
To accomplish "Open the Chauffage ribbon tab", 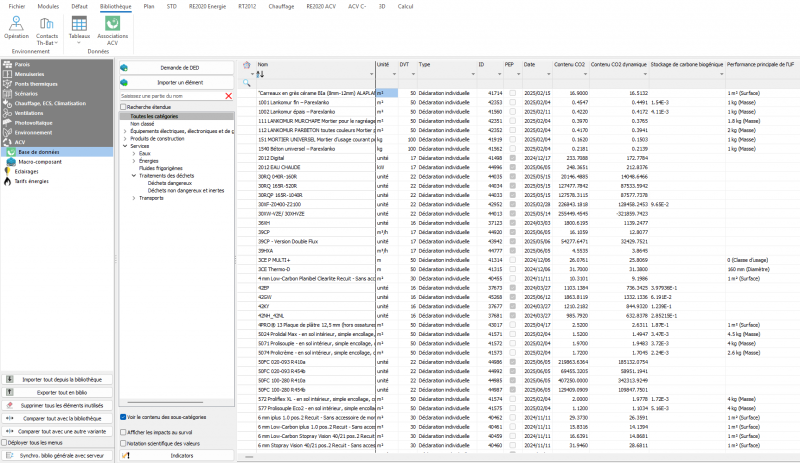I will pos(281,7).
